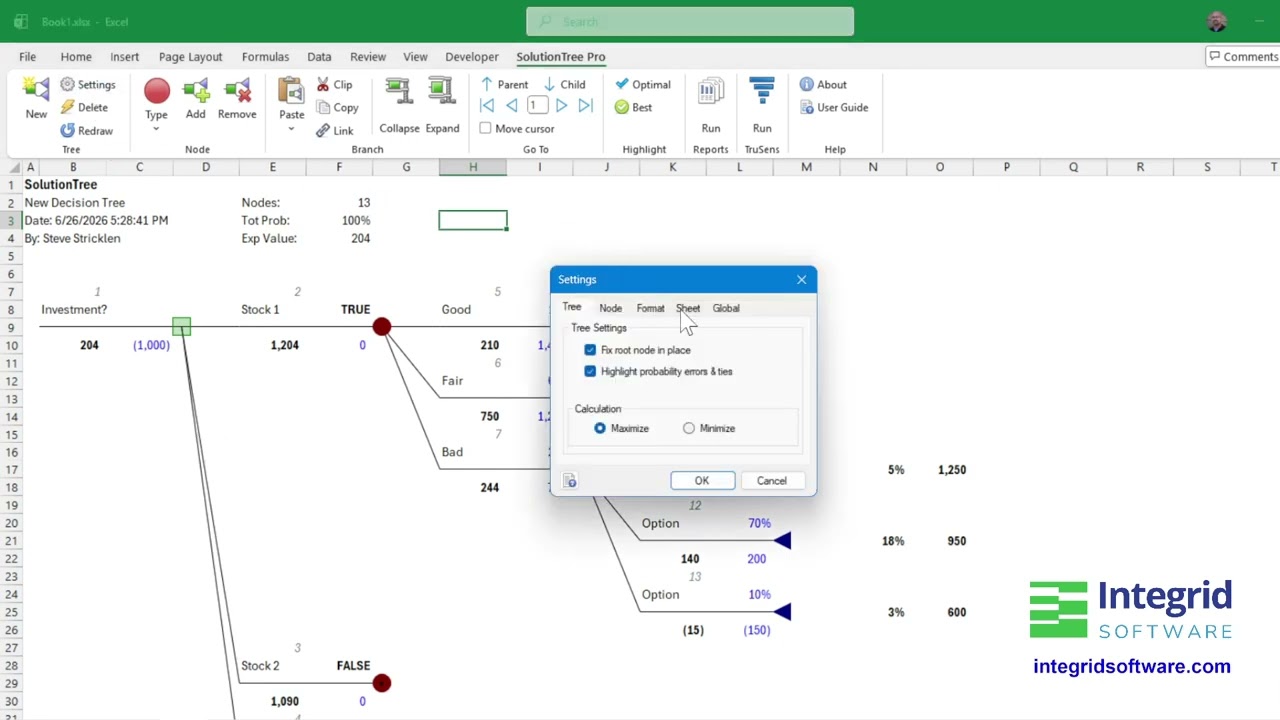
Task: Select the 10% Option end node triangle
Action: click(x=782, y=612)
